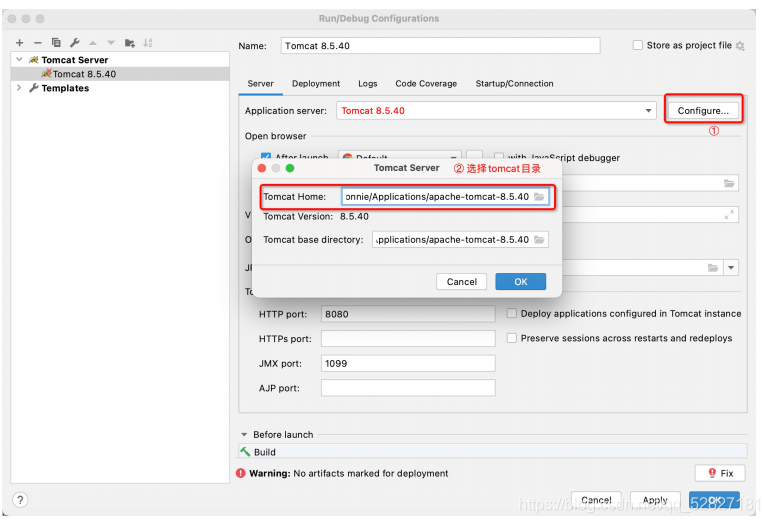The image size is (770, 523).
Task: Click HTTPs port field
Action: coord(408,338)
